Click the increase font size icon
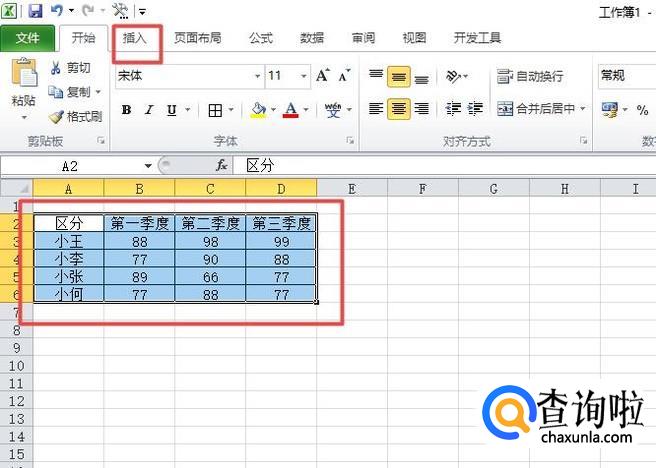This screenshot has height=468, width=656. (x=323, y=75)
